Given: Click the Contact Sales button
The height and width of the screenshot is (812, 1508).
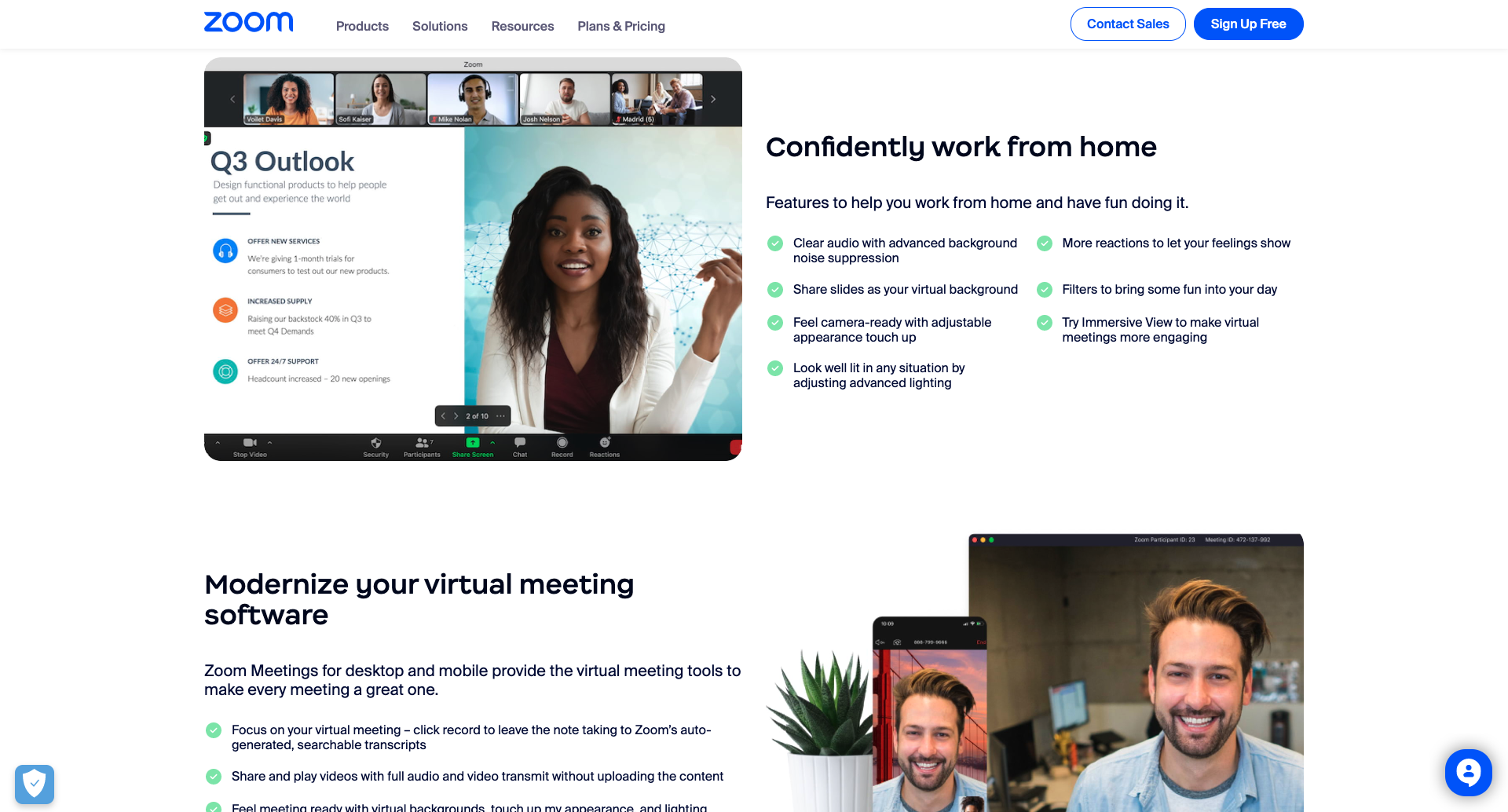Looking at the screenshot, I should [1128, 24].
